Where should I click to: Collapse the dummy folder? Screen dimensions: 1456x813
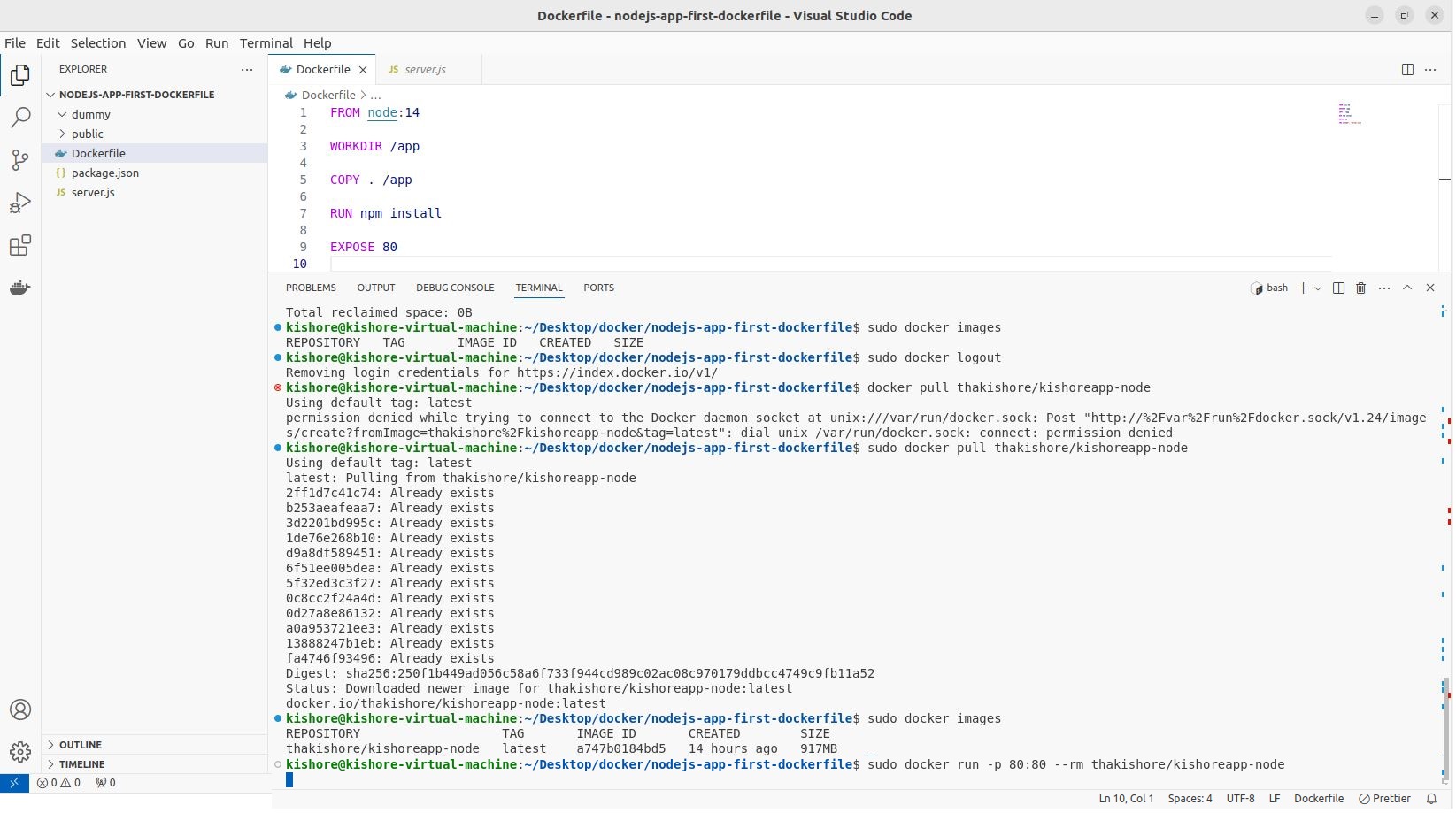90,115
